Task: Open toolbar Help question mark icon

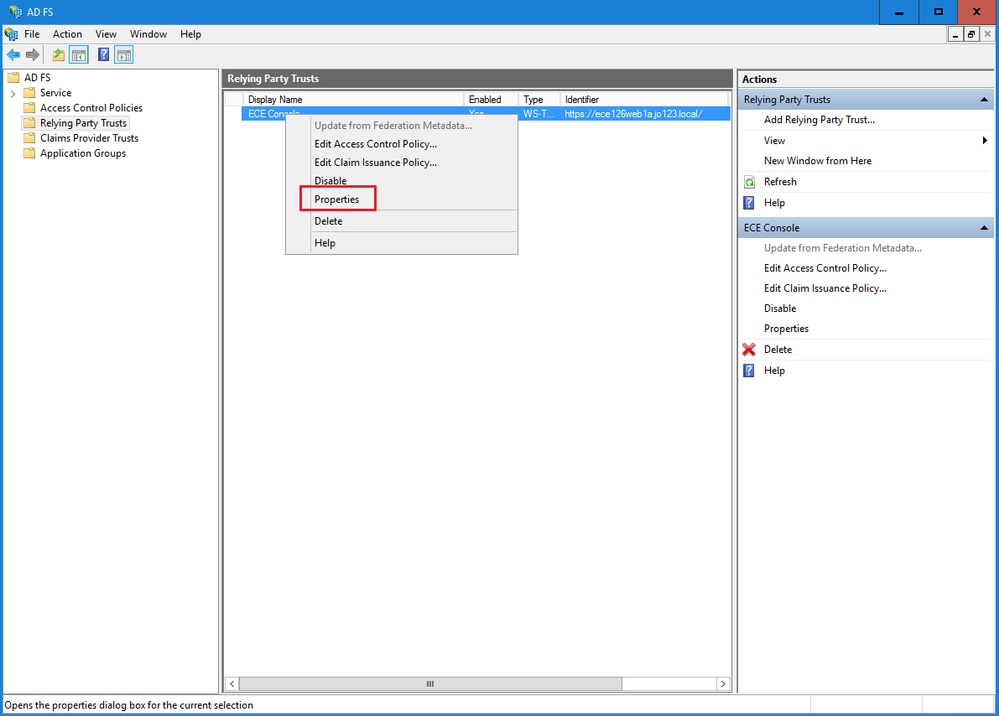Action: pyautogui.click(x=103, y=55)
